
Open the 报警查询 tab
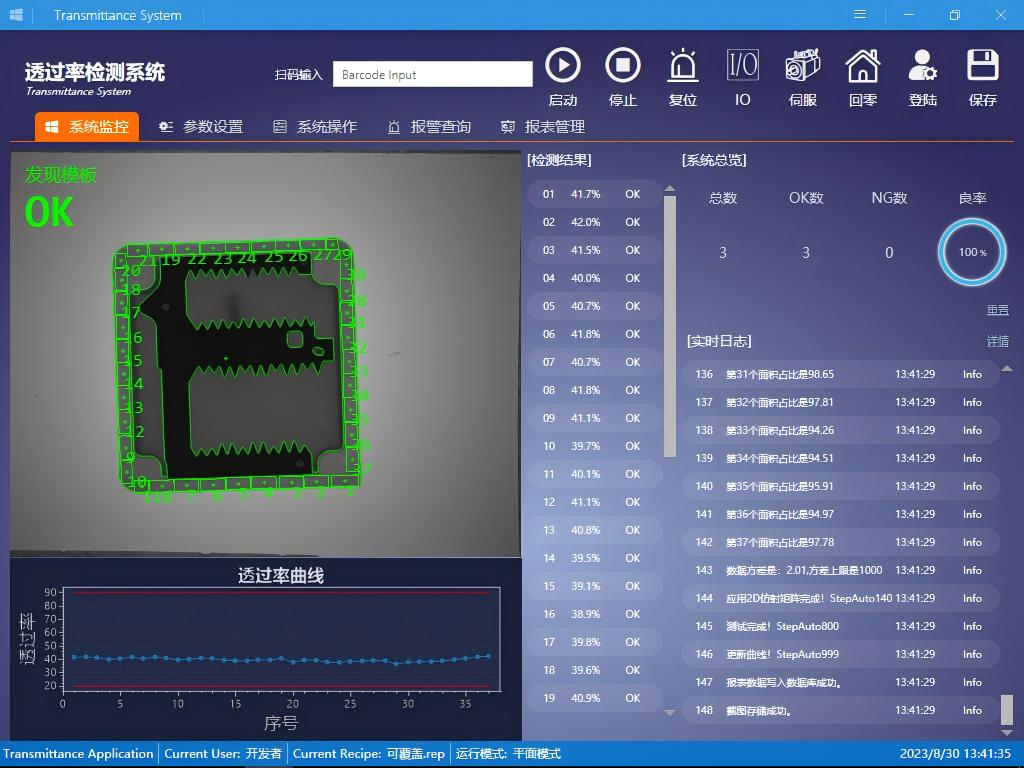429,127
